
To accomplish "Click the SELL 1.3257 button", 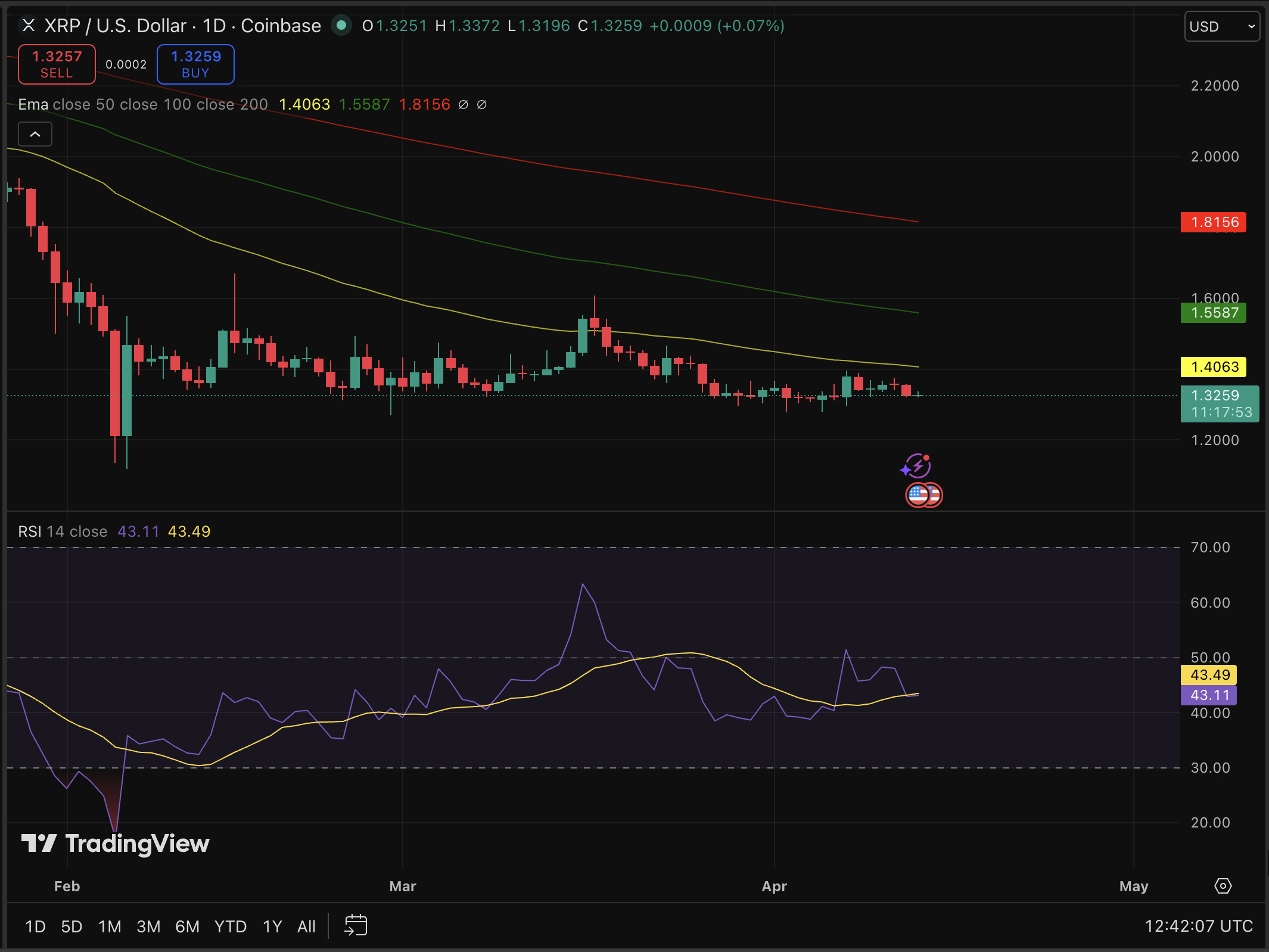I will 57,64.
